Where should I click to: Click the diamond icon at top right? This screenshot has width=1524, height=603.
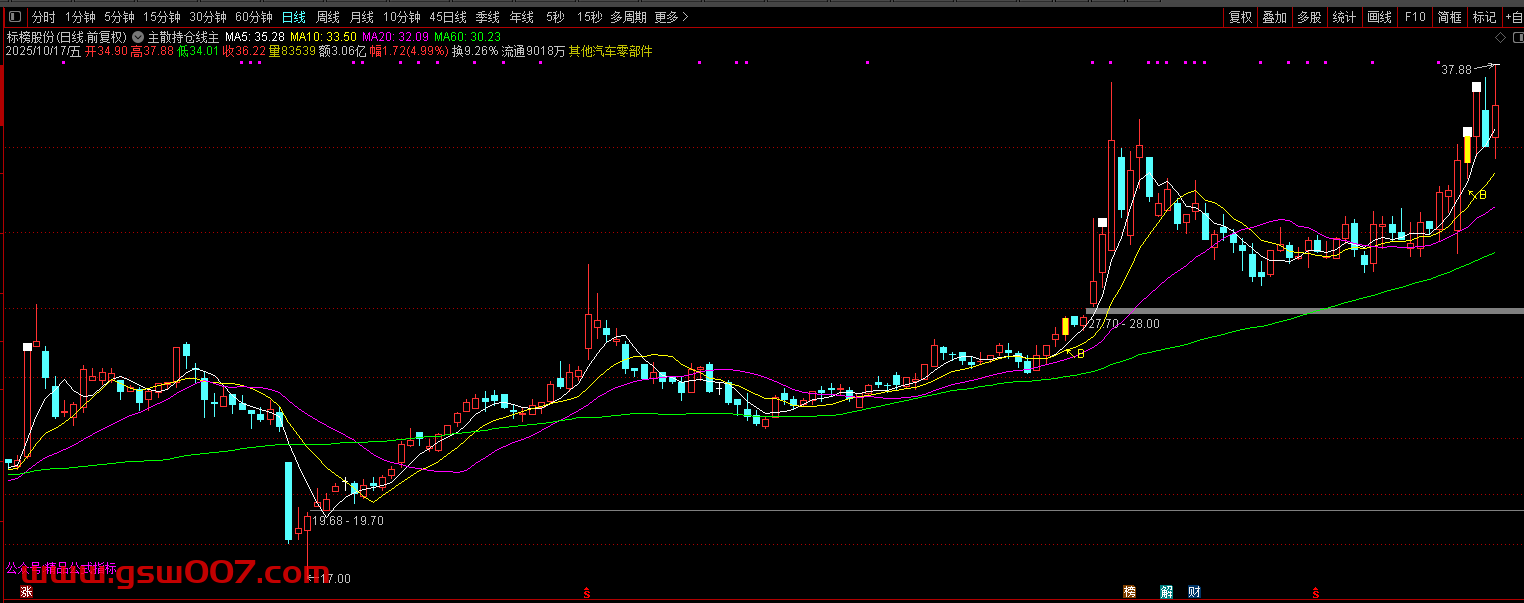(1500, 37)
